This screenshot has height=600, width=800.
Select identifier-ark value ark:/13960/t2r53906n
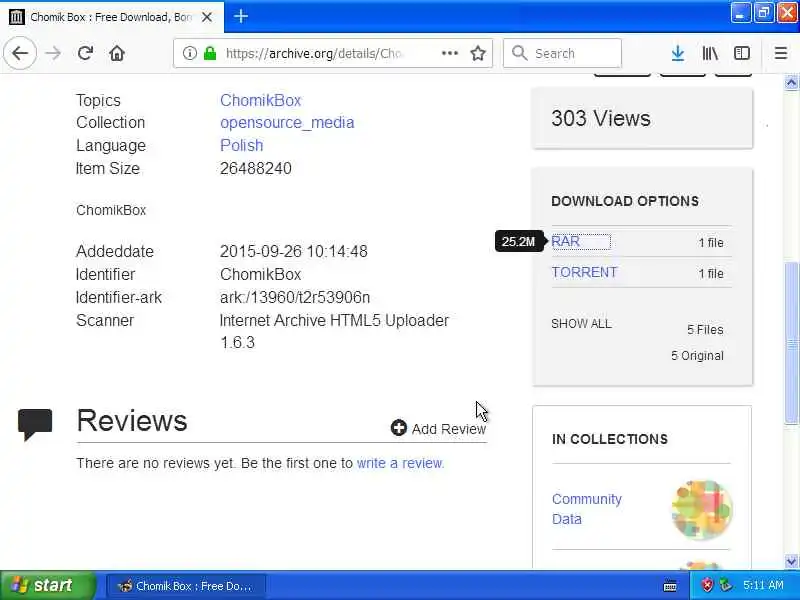click(x=295, y=297)
